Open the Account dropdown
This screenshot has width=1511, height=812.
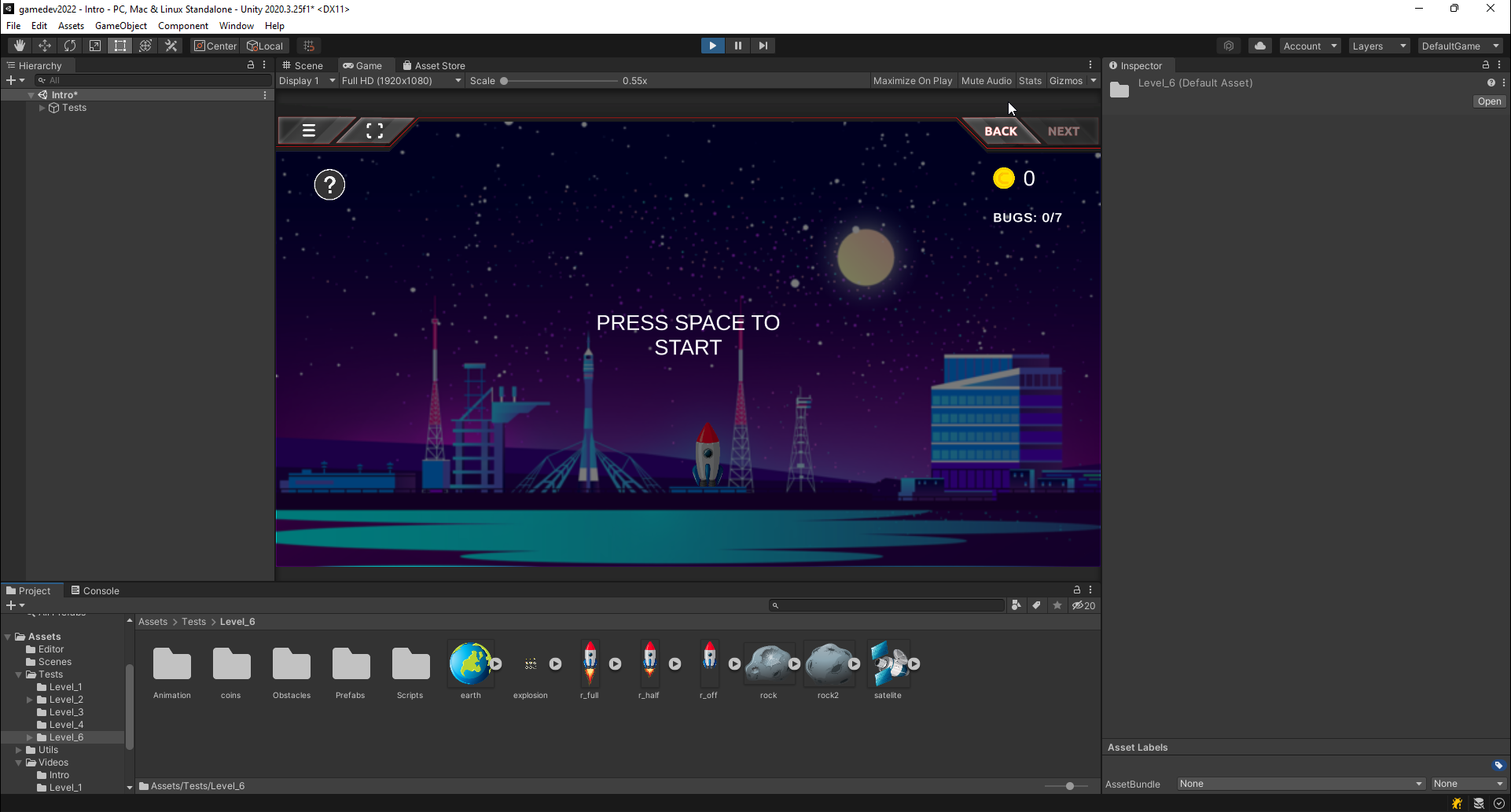(1310, 46)
